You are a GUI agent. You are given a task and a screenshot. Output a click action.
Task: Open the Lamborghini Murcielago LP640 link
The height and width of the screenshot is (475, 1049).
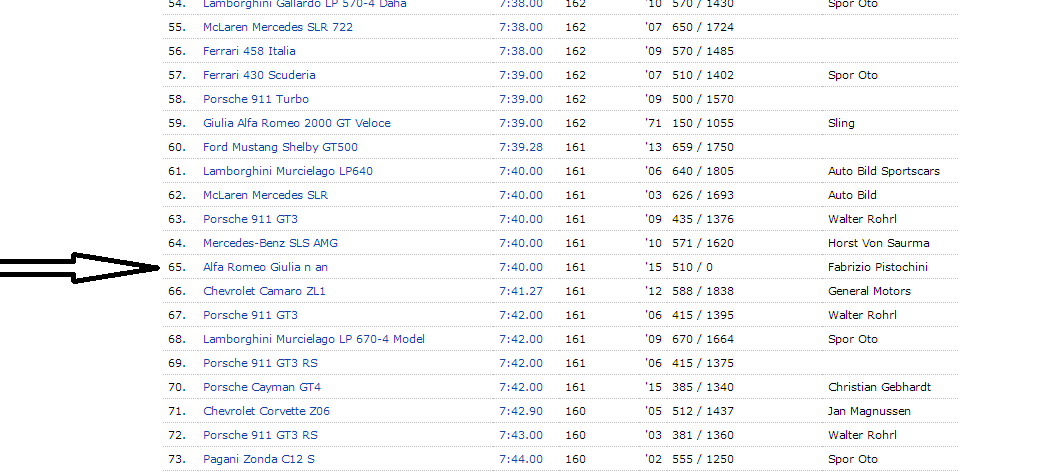(288, 172)
